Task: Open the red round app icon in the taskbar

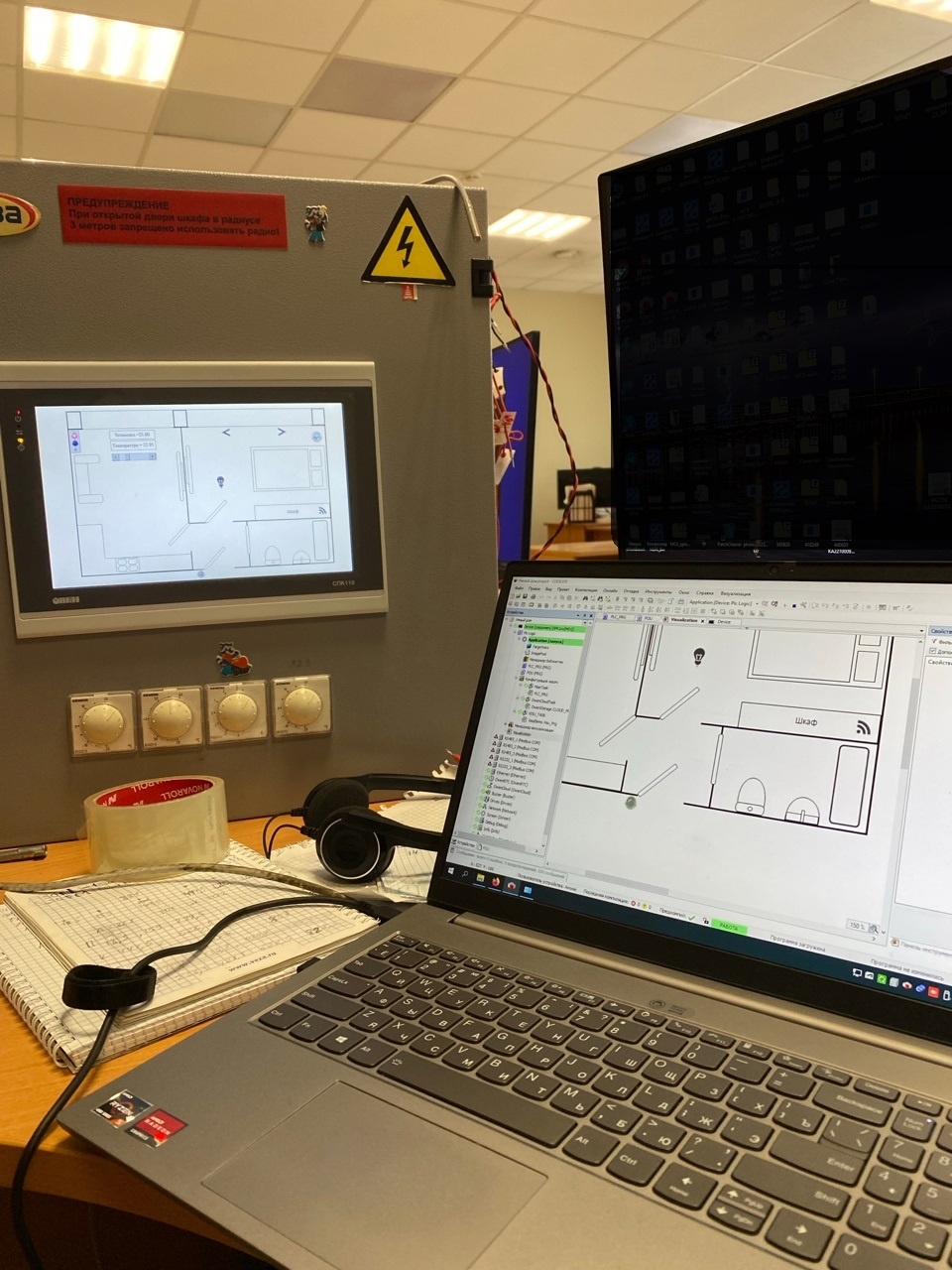Action: (512, 885)
